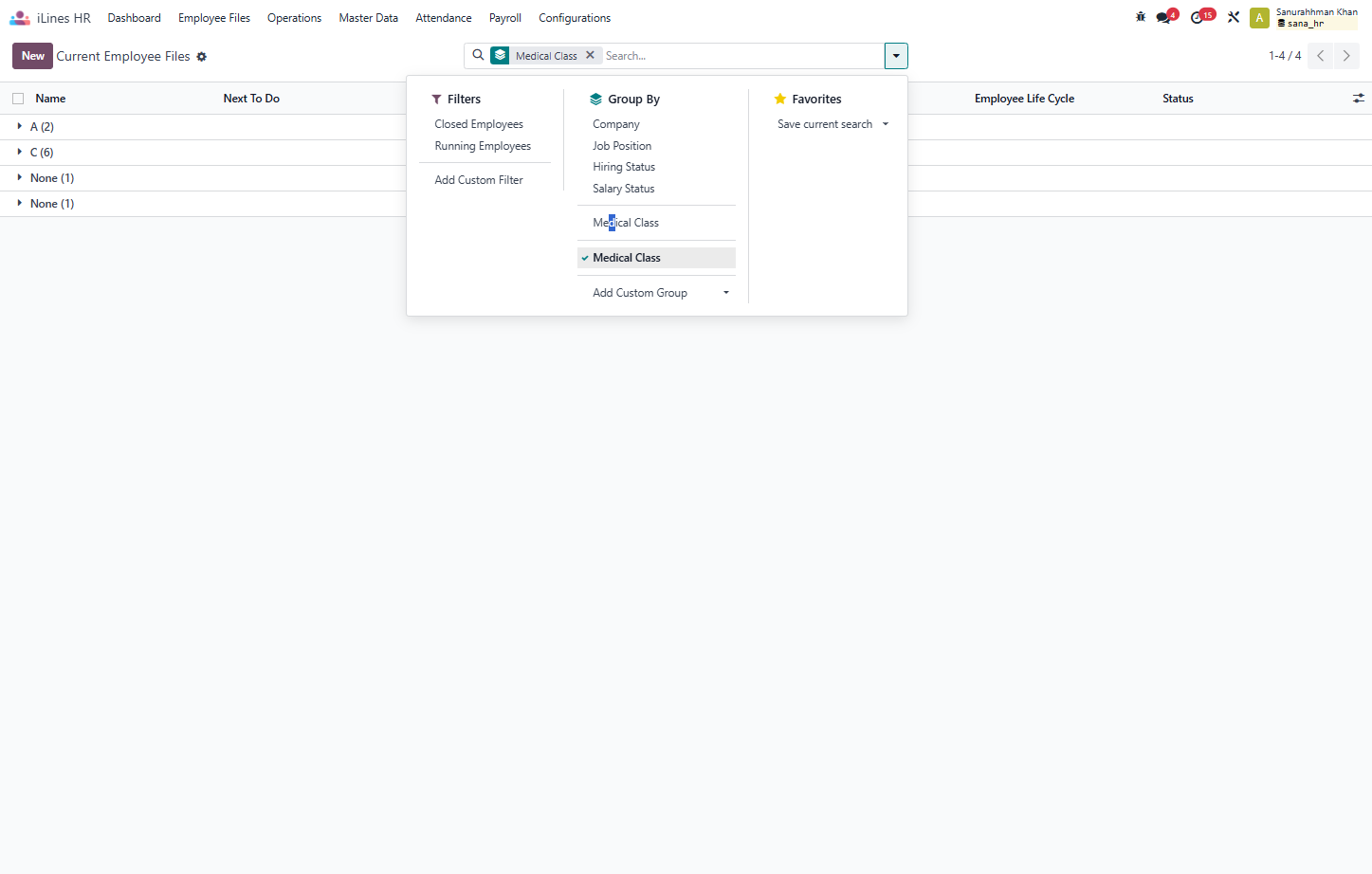Open the Operations menu
This screenshot has height=874, width=1372.
point(294,18)
